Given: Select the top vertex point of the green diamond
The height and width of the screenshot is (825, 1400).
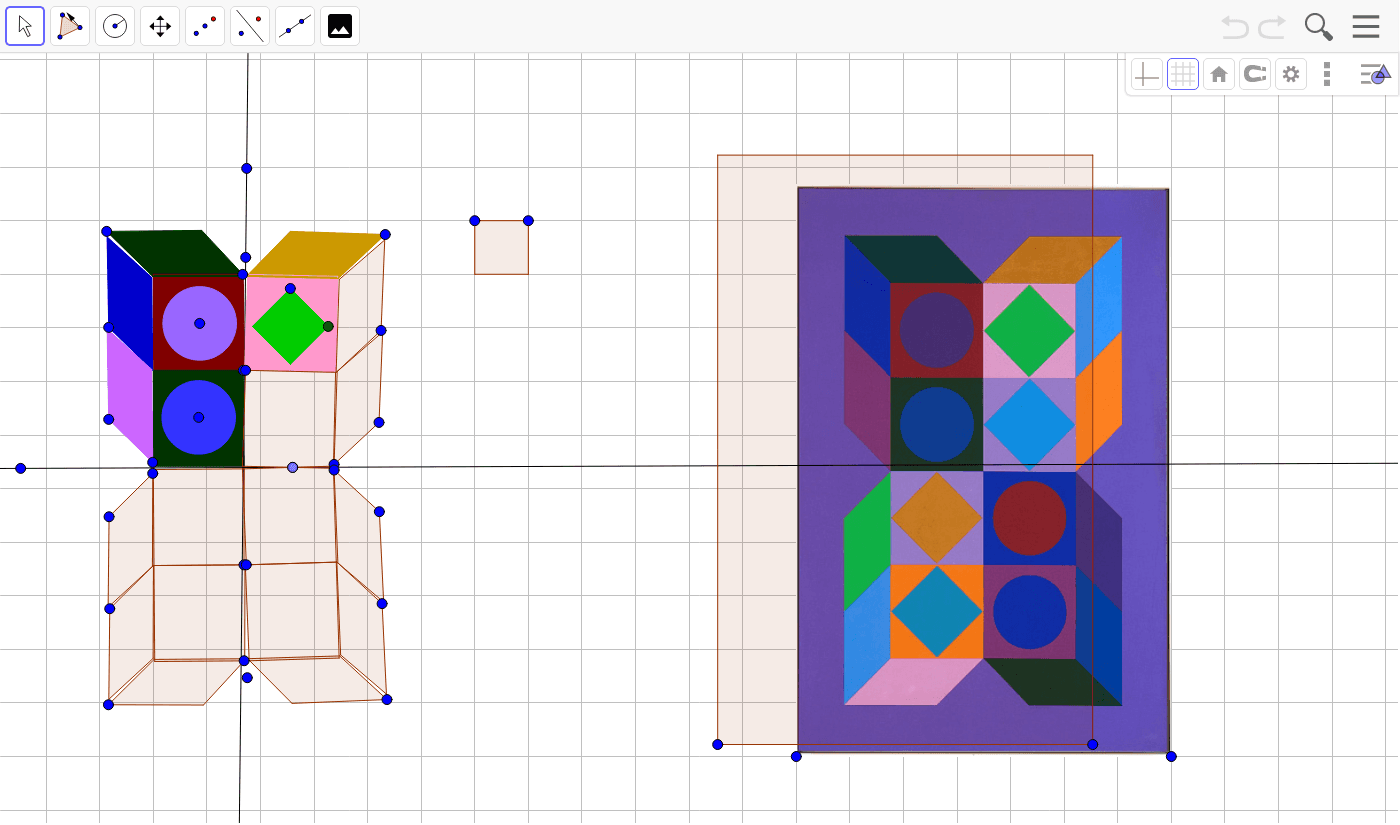Looking at the screenshot, I should [290, 288].
